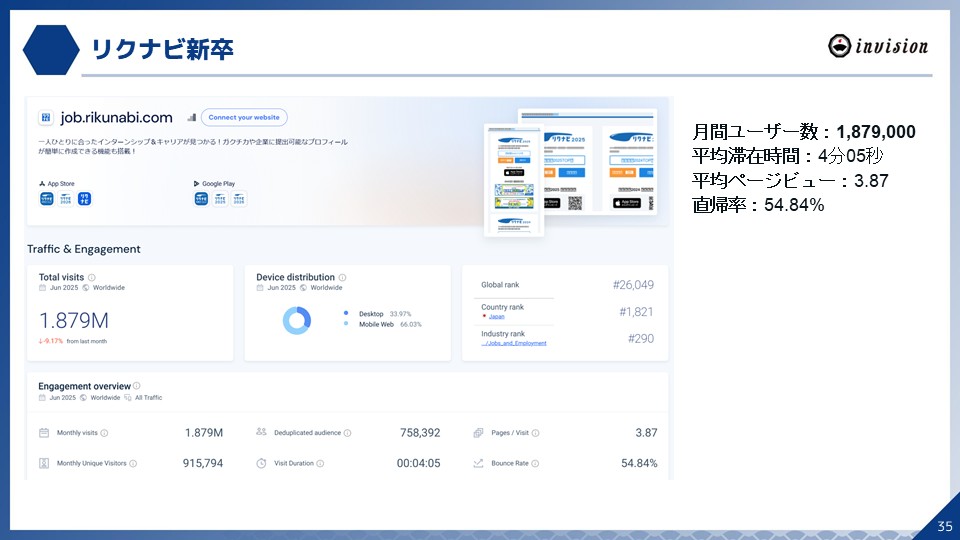Click the info icon beside Monthly visits
Viewport: 960px width, 540px height.
[104, 433]
